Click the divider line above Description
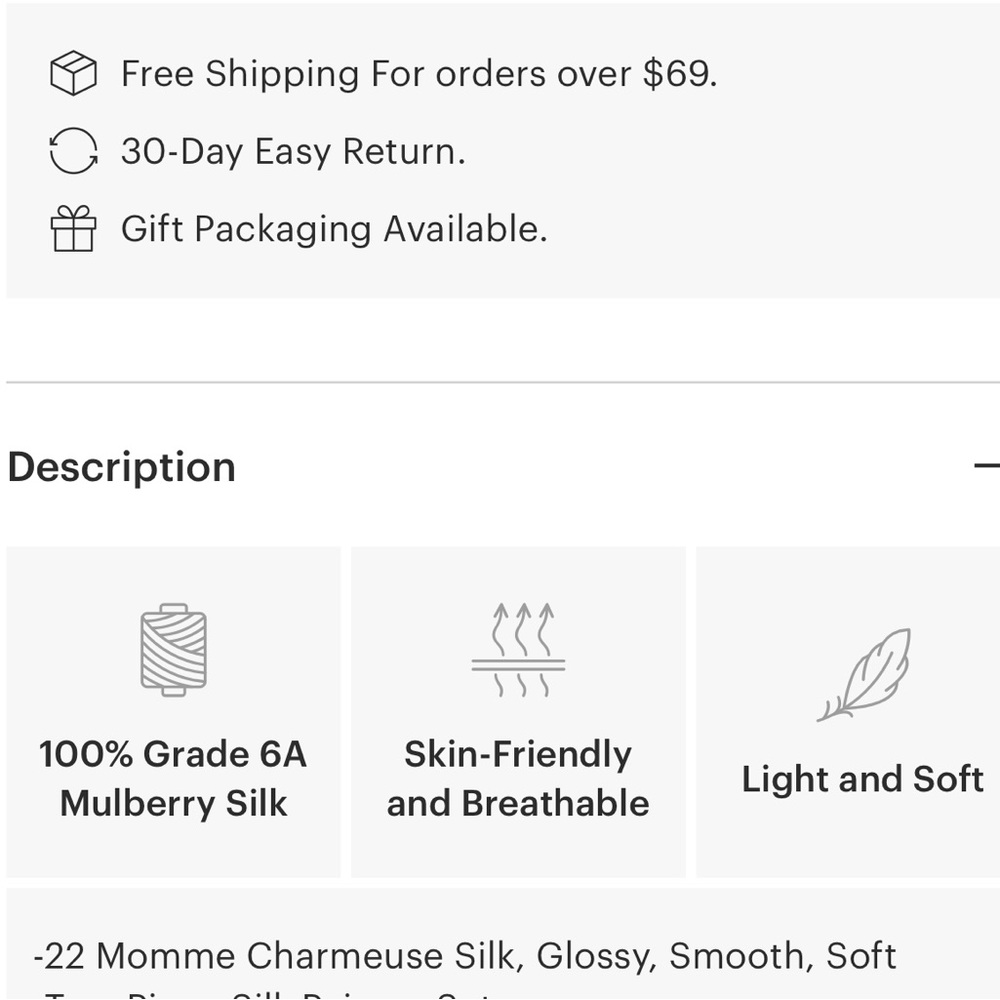The height and width of the screenshot is (1000, 1000). tap(500, 382)
